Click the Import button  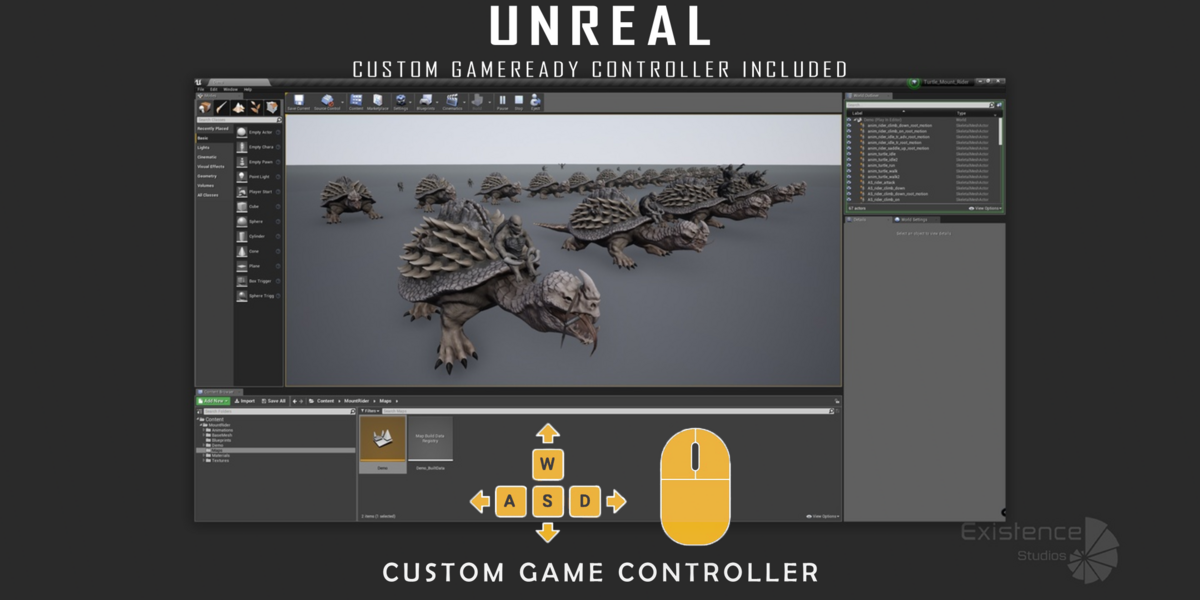(245, 401)
